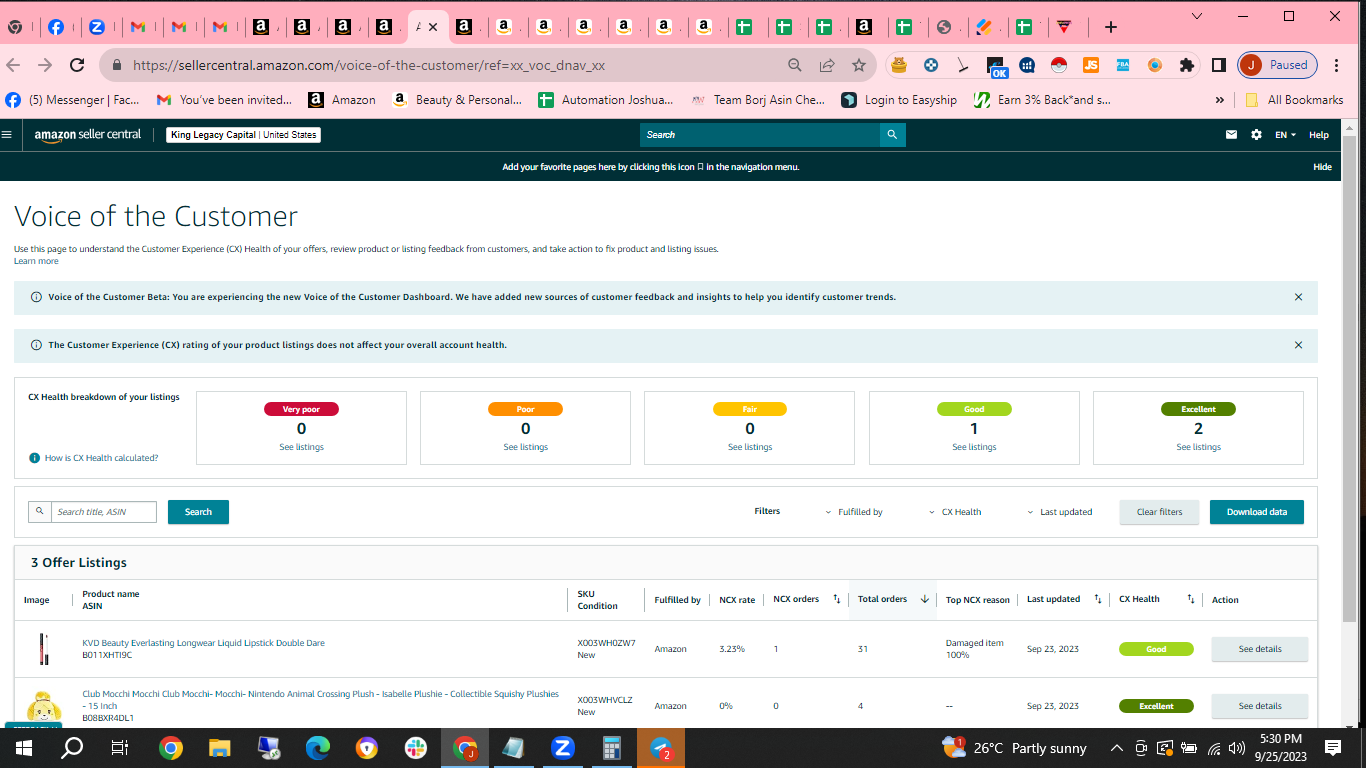This screenshot has width=1366, height=768.
Task: Close the CX rating account health notice
Action: pos(1298,345)
